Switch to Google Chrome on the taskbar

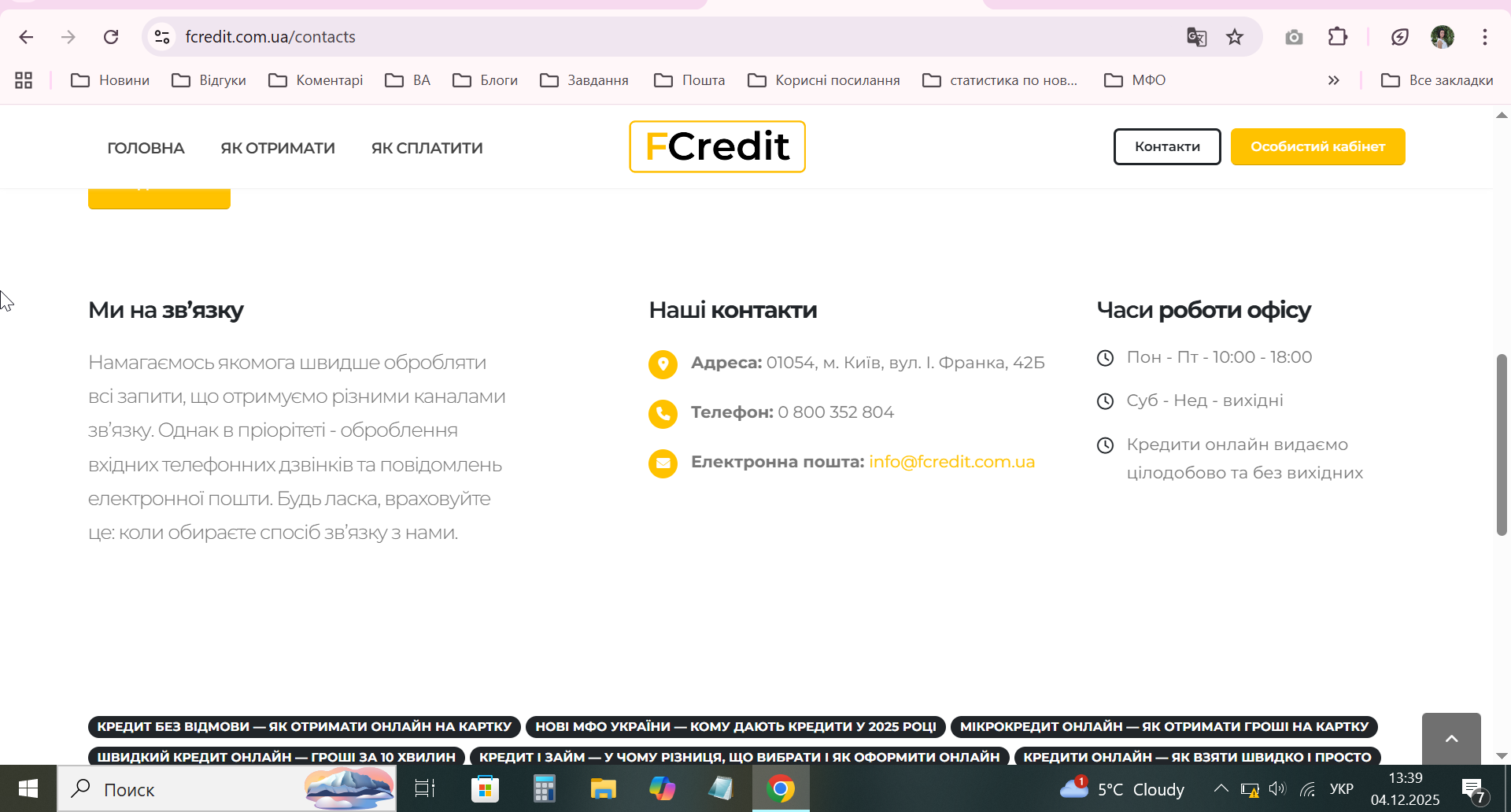[781, 788]
